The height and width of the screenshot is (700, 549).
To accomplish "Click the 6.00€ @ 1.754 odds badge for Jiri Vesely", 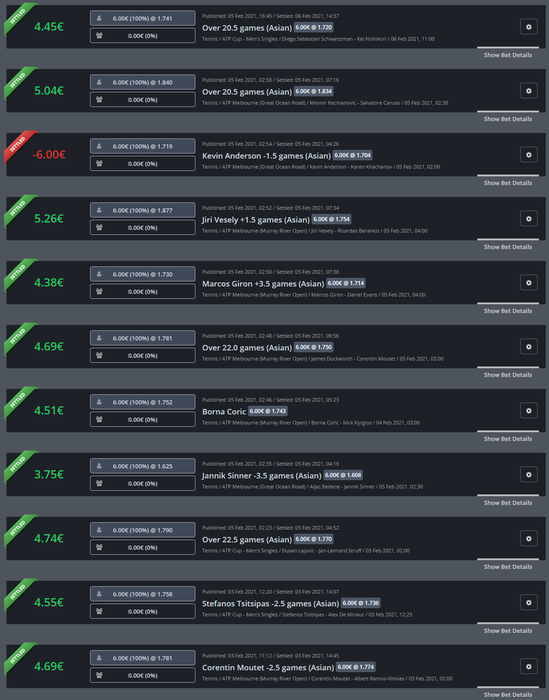I will [331, 219].
